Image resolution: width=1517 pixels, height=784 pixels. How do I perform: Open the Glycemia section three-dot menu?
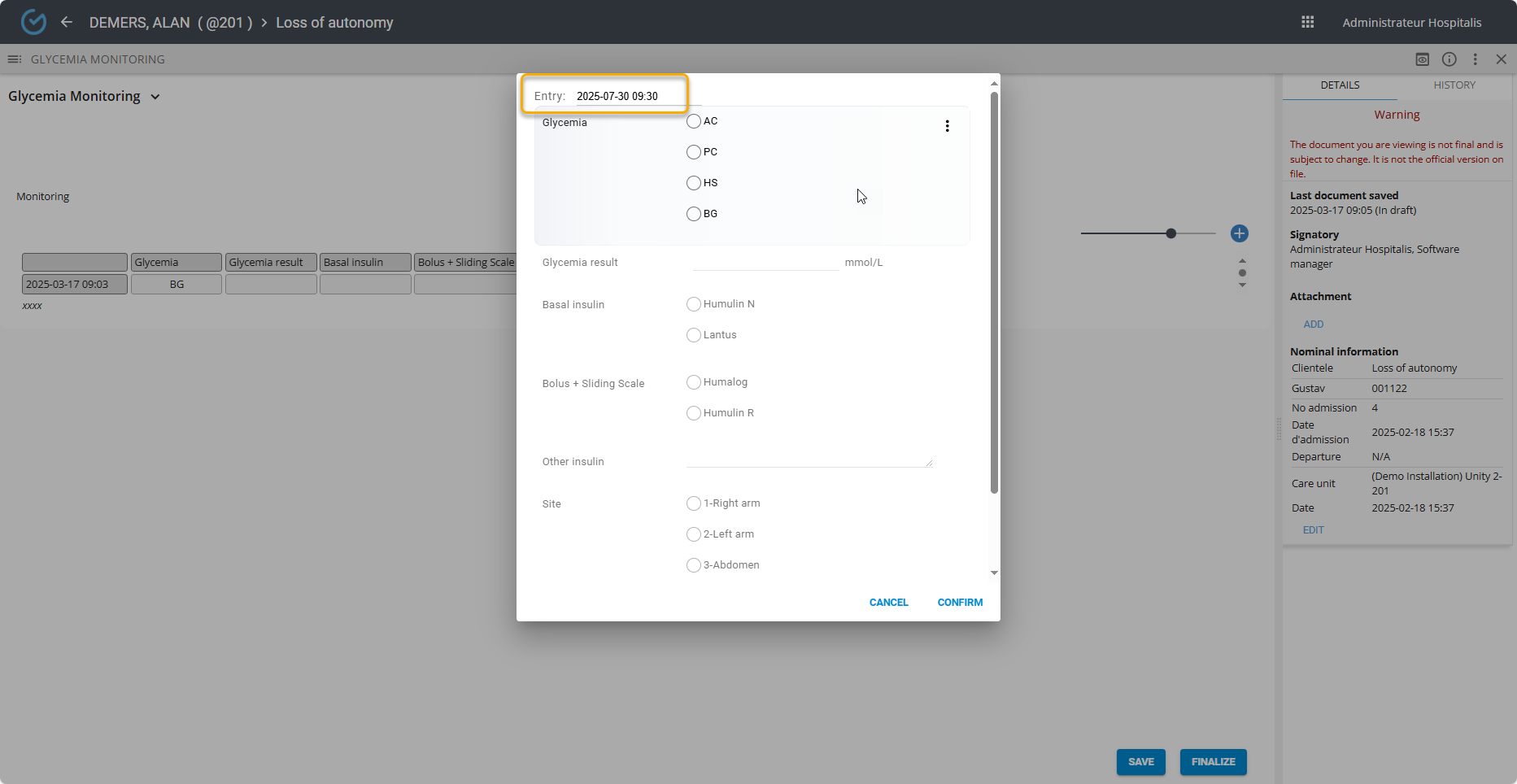pos(947,126)
